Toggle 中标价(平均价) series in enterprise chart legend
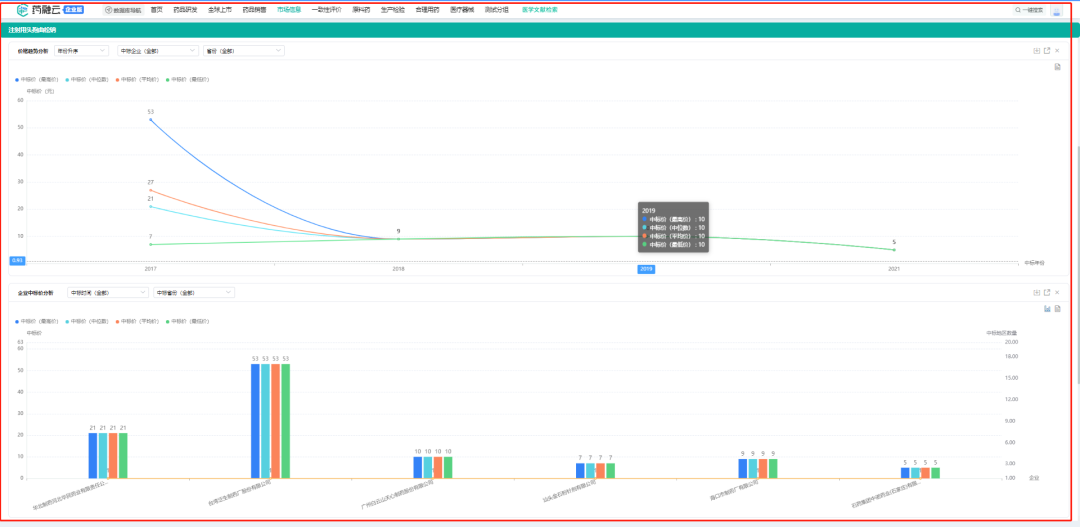1080x527 pixels. click(x=138, y=321)
